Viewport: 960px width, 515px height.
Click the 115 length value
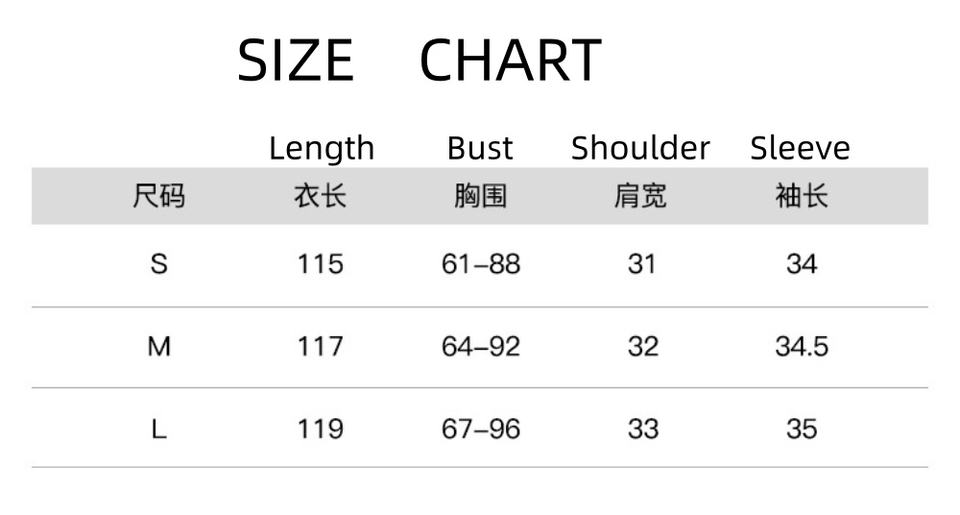(x=320, y=264)
